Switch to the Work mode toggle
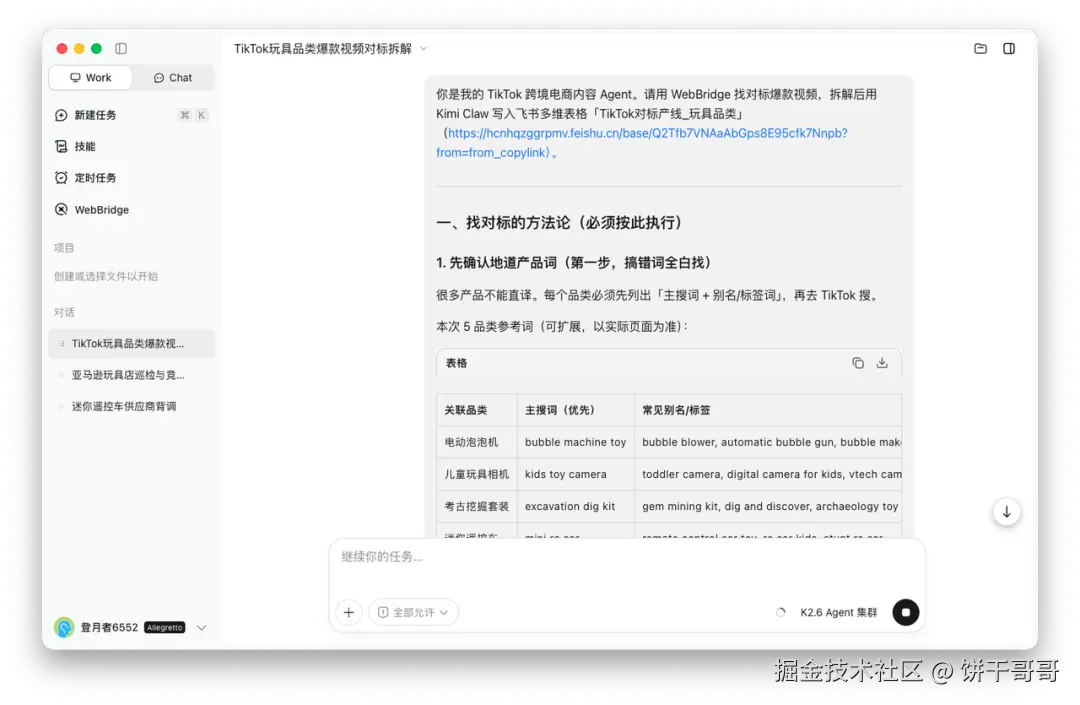Viewport: 1080px width, 705px height. click(90, 78)
